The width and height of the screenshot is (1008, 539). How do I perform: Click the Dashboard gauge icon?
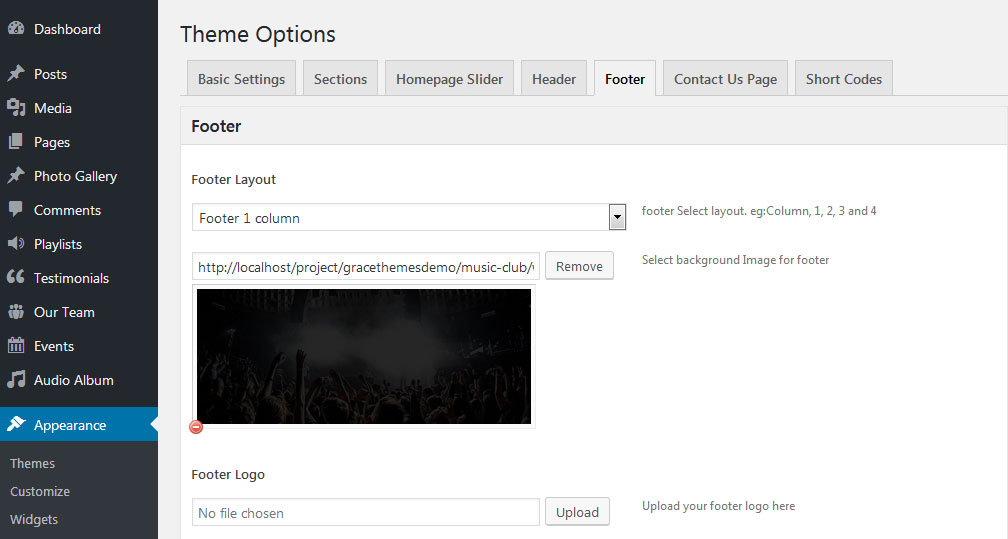16,28
